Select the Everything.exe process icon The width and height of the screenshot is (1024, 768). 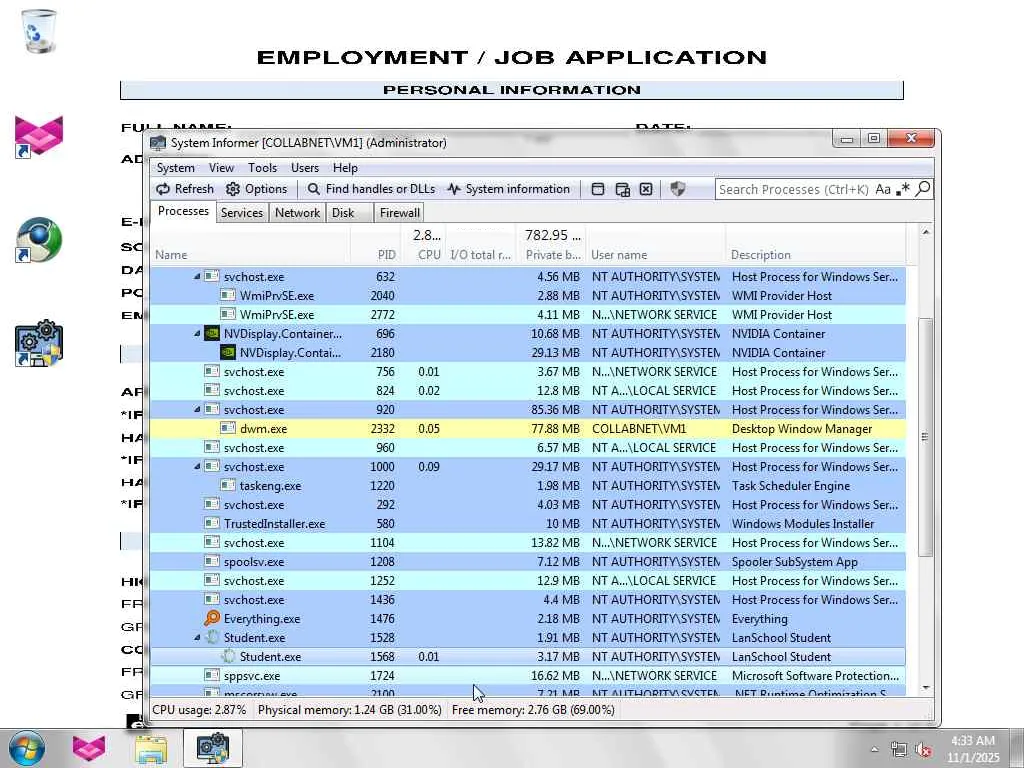coord(212,618)
